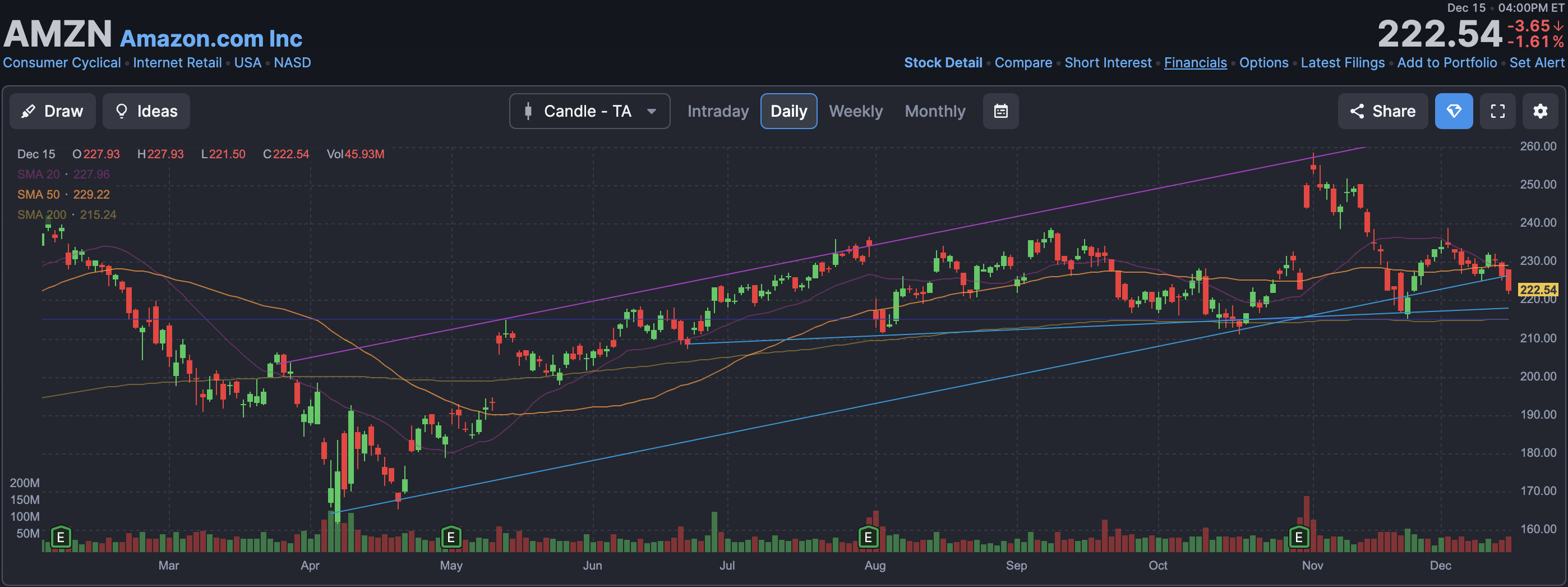Click the NASD exchange link
The width and height of the screenshot is (1568, 587).
click(292, 63)
